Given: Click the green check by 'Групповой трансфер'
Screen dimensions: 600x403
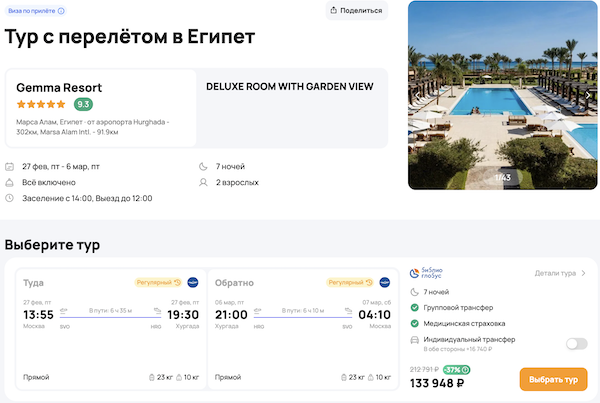Looking at the screenshot, I should pos(415,308).
